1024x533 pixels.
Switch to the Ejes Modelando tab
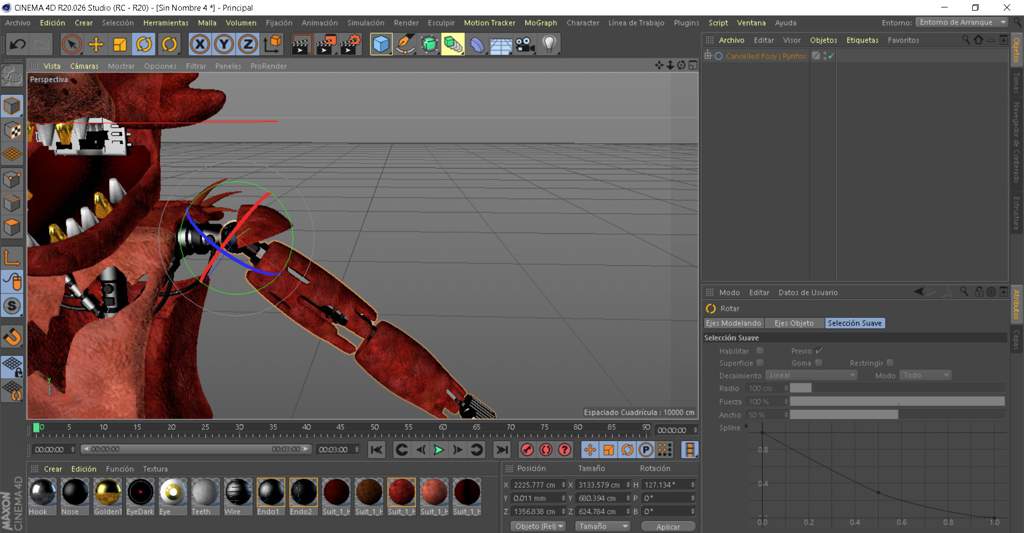pos(733,323)
